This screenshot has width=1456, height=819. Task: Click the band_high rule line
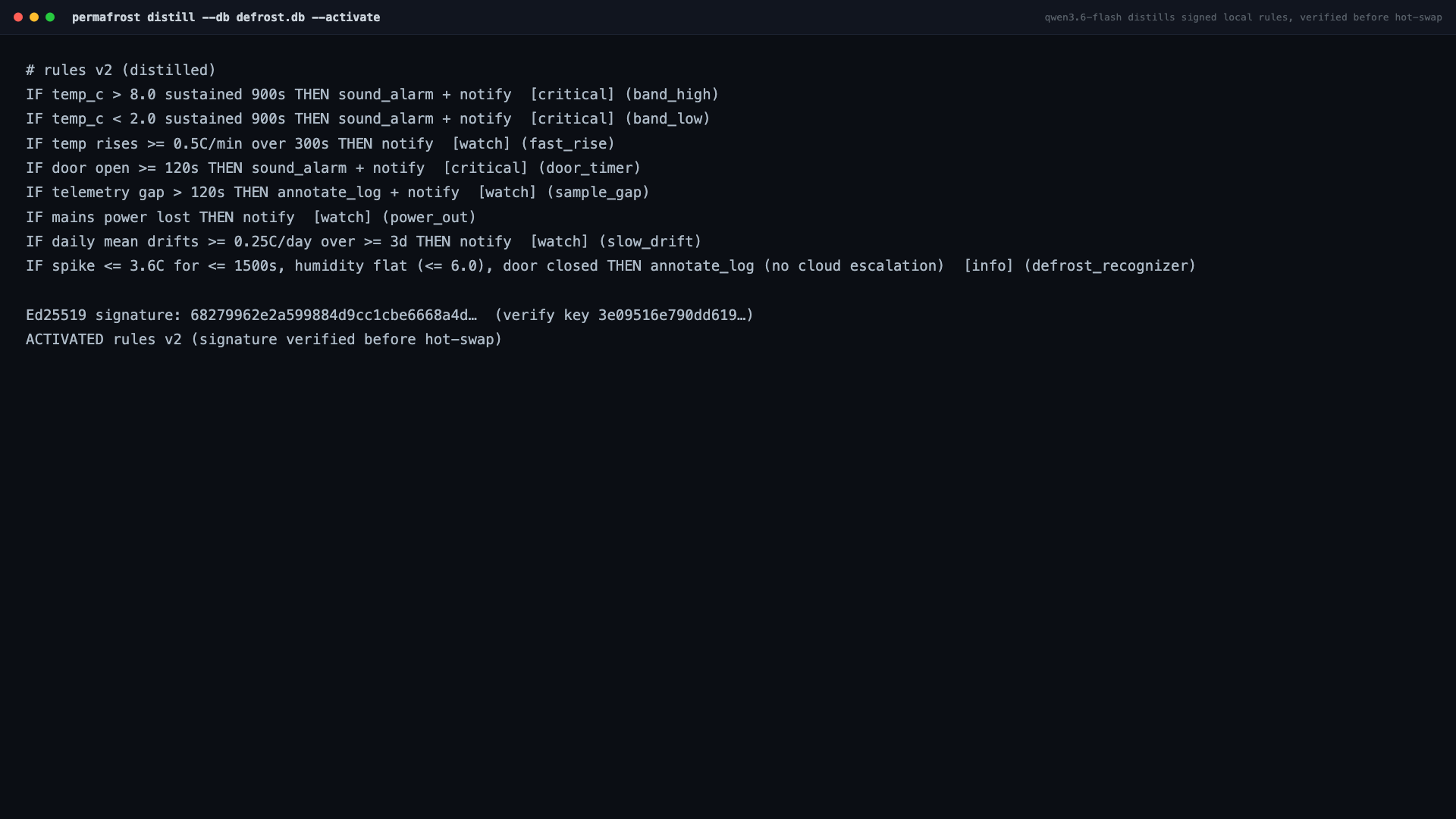[x=372, y=94]
